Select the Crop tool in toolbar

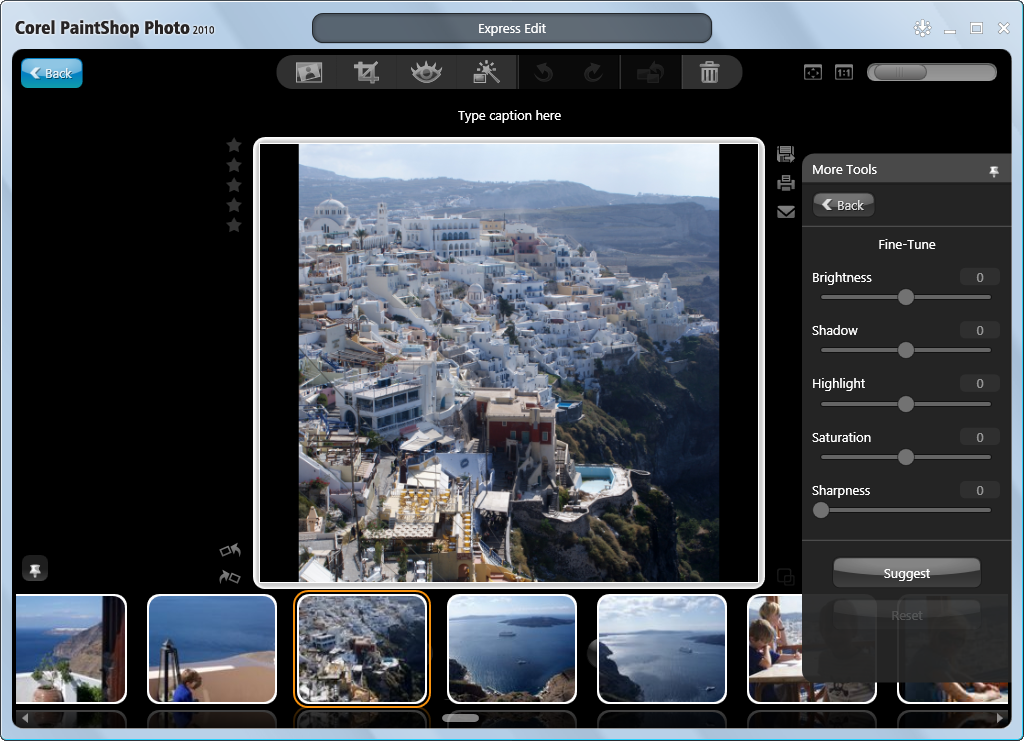367,72
